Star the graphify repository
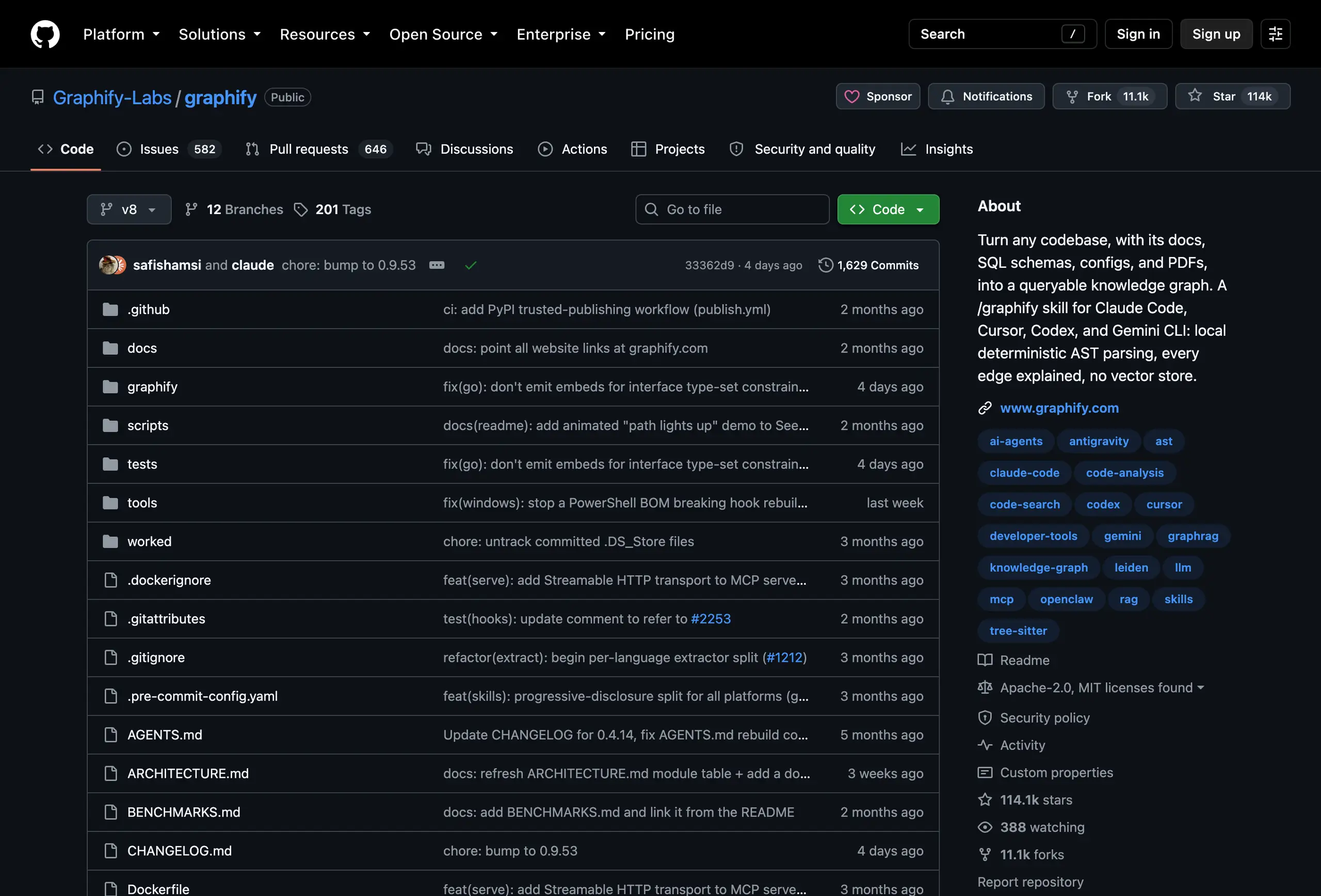Screen dimensions: 1321x896 click(x=1232, y=96)
